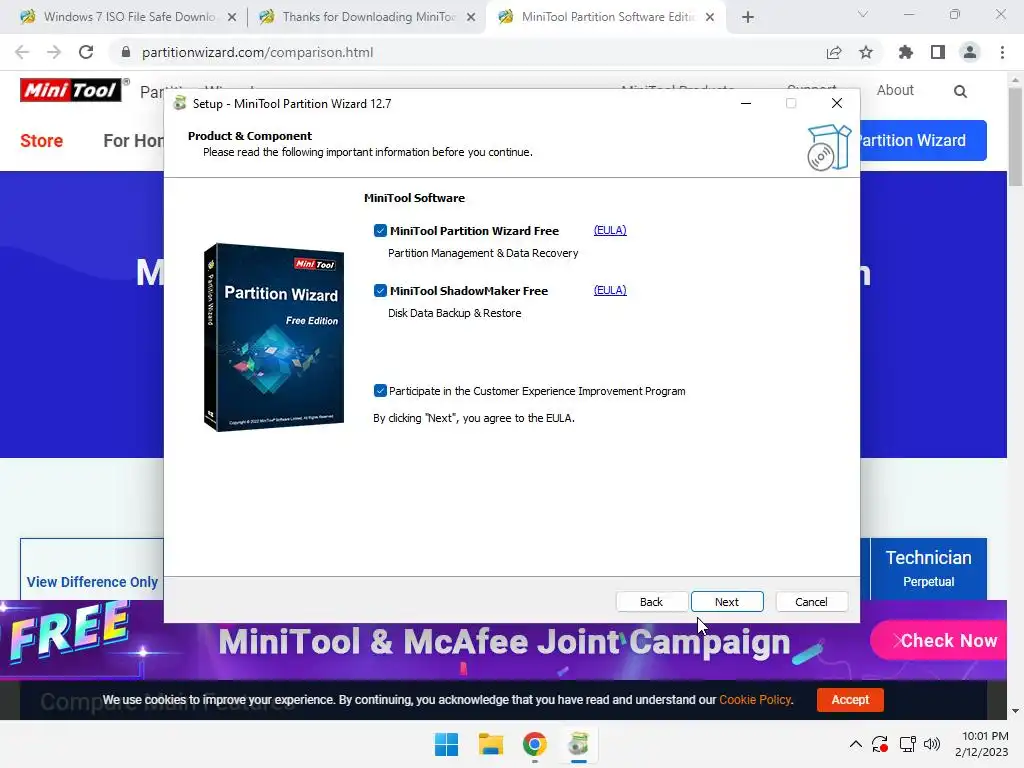Go Back in the setup wizard
This screenshot has height=768, width=1024.
[x=651, y=601]
